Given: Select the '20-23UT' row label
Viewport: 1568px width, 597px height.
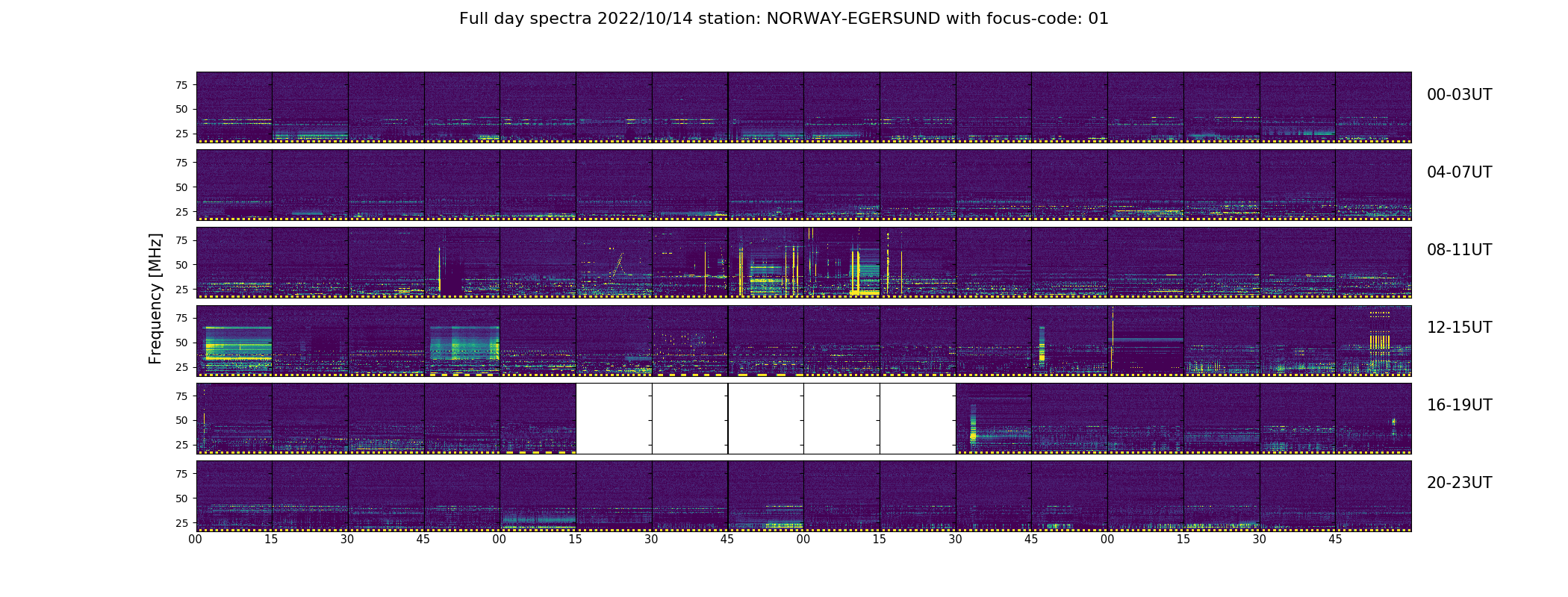Looking at the screenshot, I should 1459,483.
